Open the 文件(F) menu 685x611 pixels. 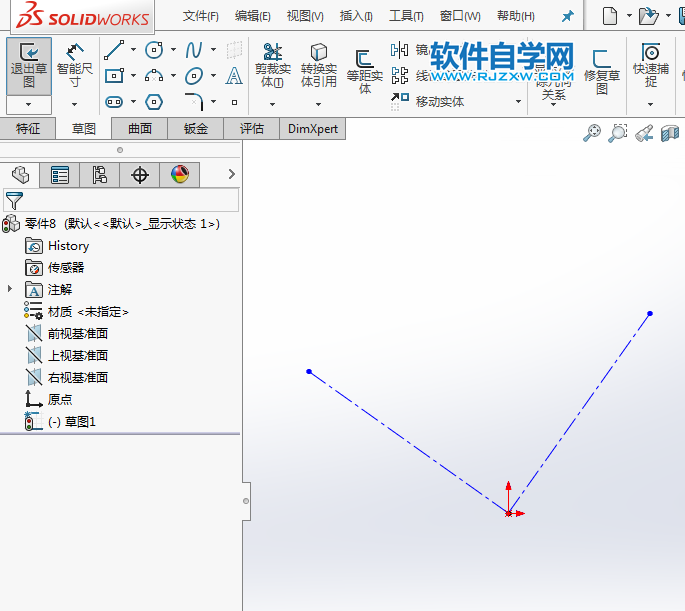tap(201, 16)
